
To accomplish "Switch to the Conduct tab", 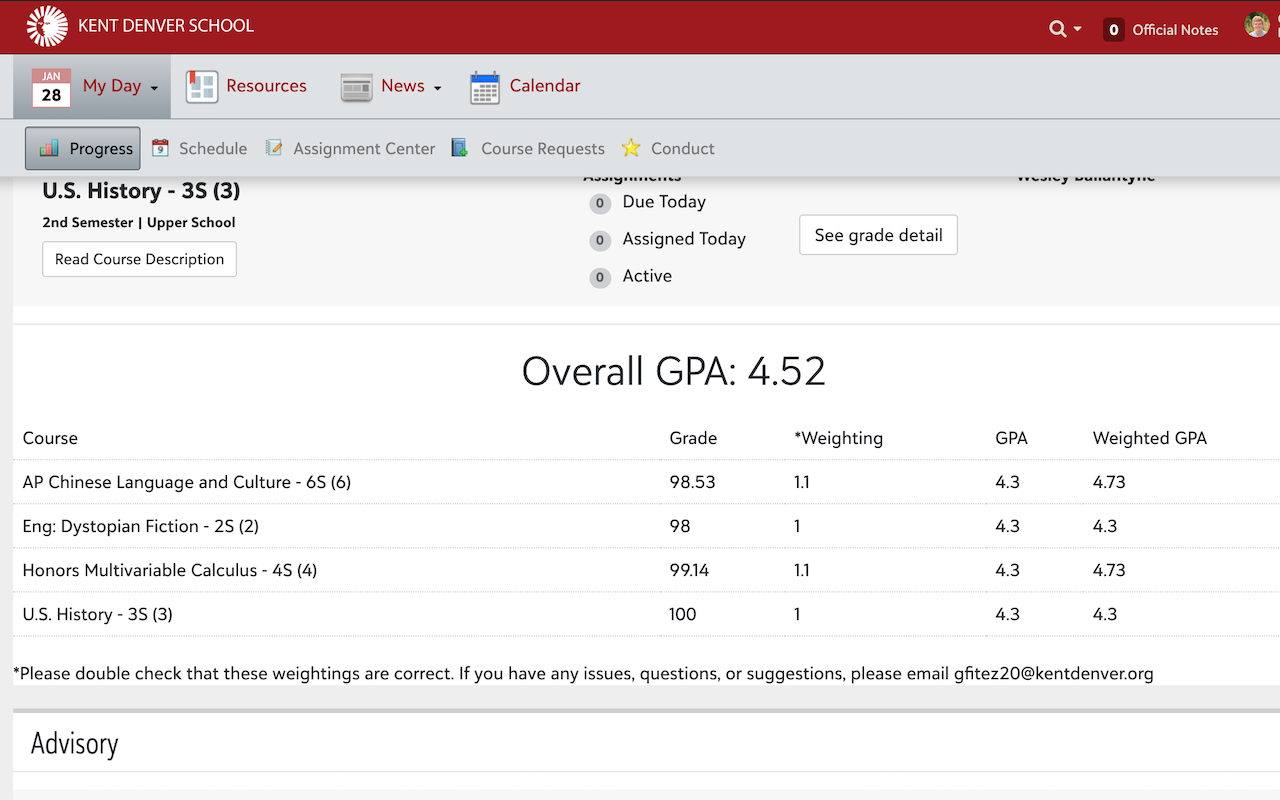I will [x=683, y=149].
